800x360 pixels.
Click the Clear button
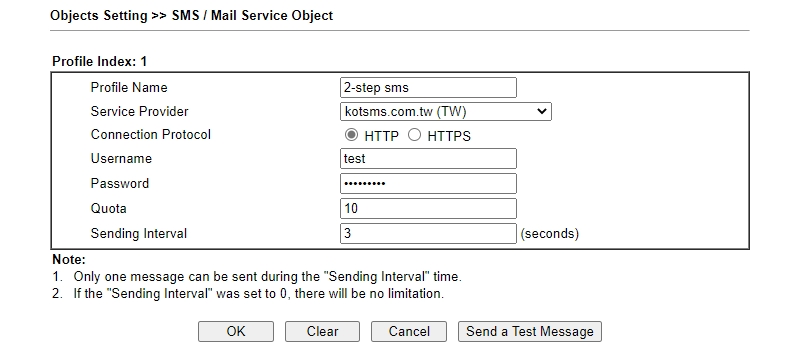(x=322, y=331)
